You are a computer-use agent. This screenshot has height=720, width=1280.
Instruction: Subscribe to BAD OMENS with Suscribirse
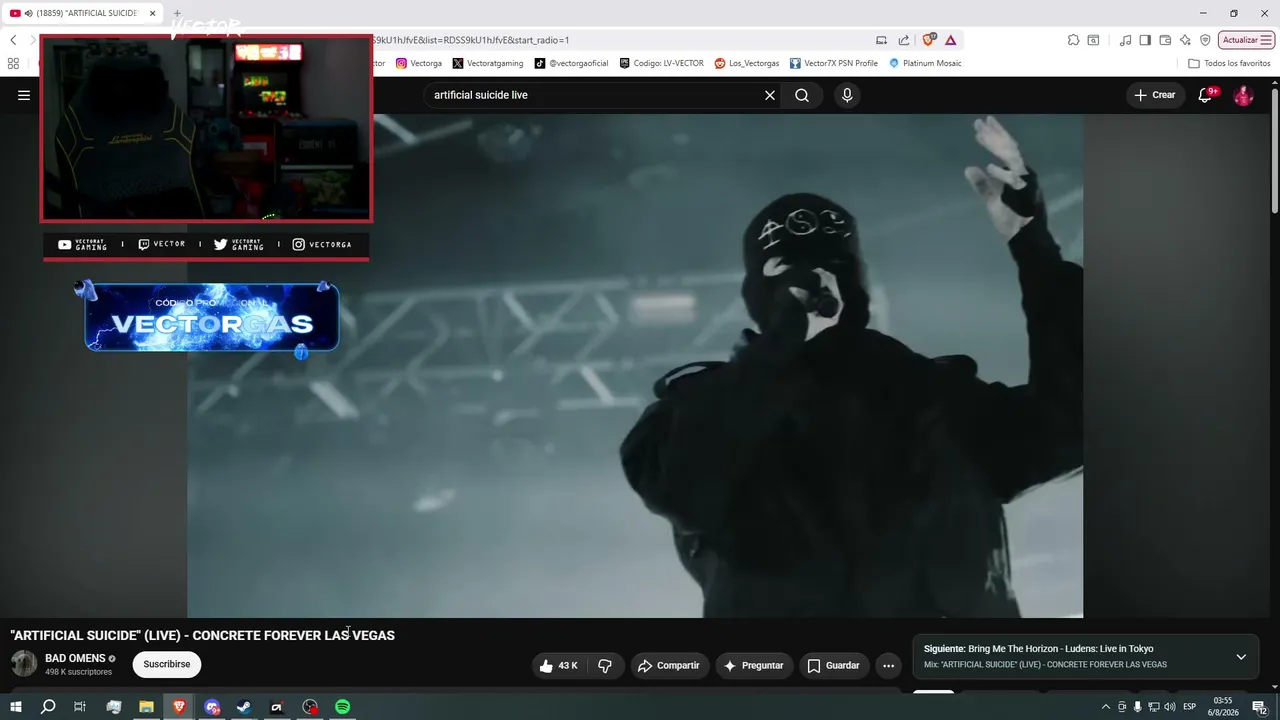pos(167,664)
